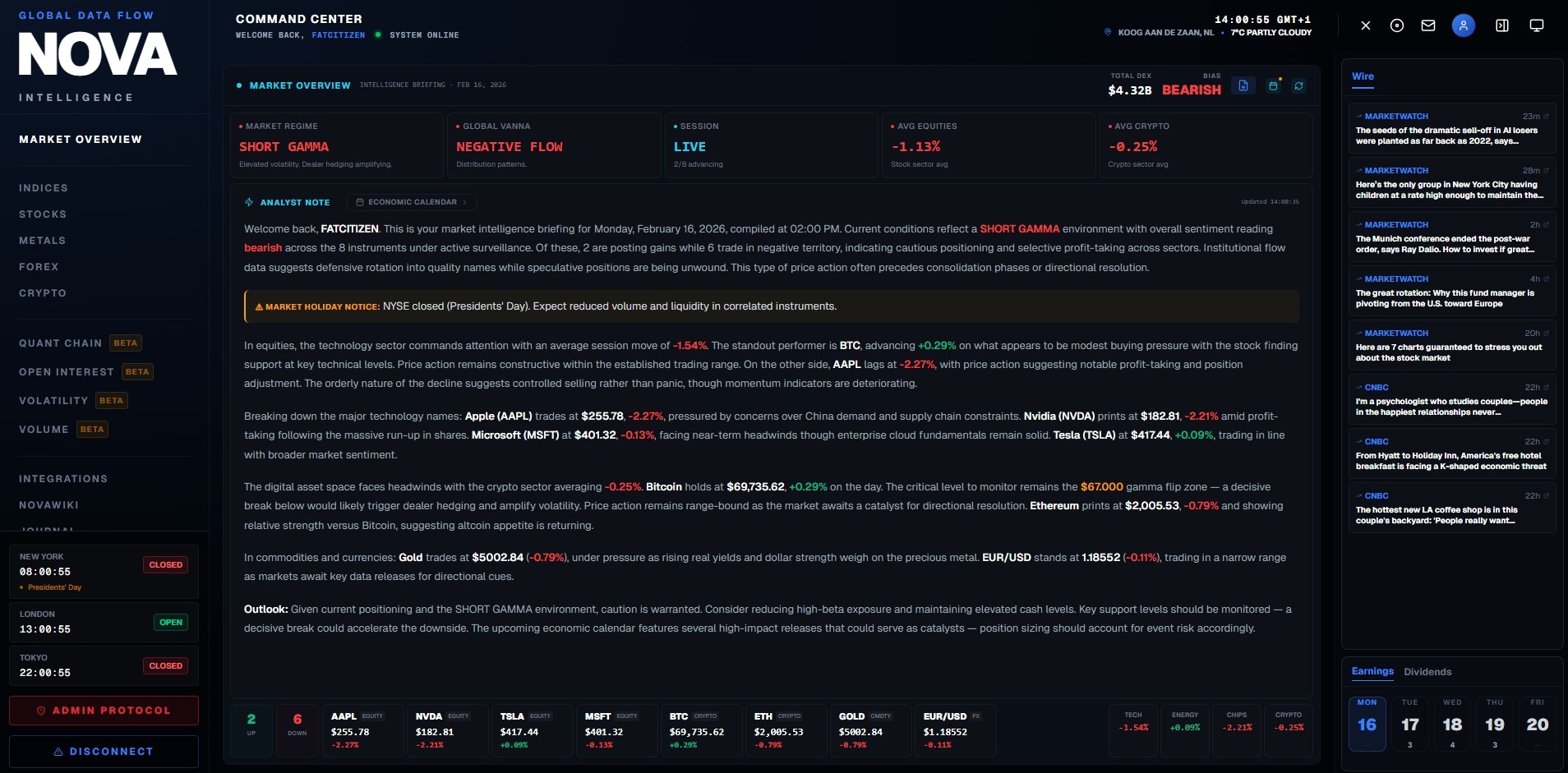Select MON 16 in the earnings calendar
The height and width of the screenshot is (773, 1568).
click(1367, 723)
